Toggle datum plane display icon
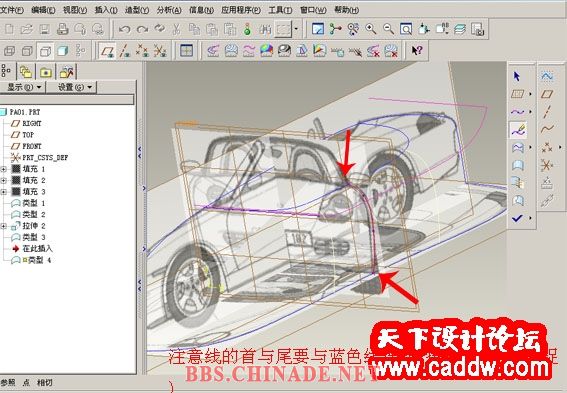567x393 pixels. click(107, 51)
